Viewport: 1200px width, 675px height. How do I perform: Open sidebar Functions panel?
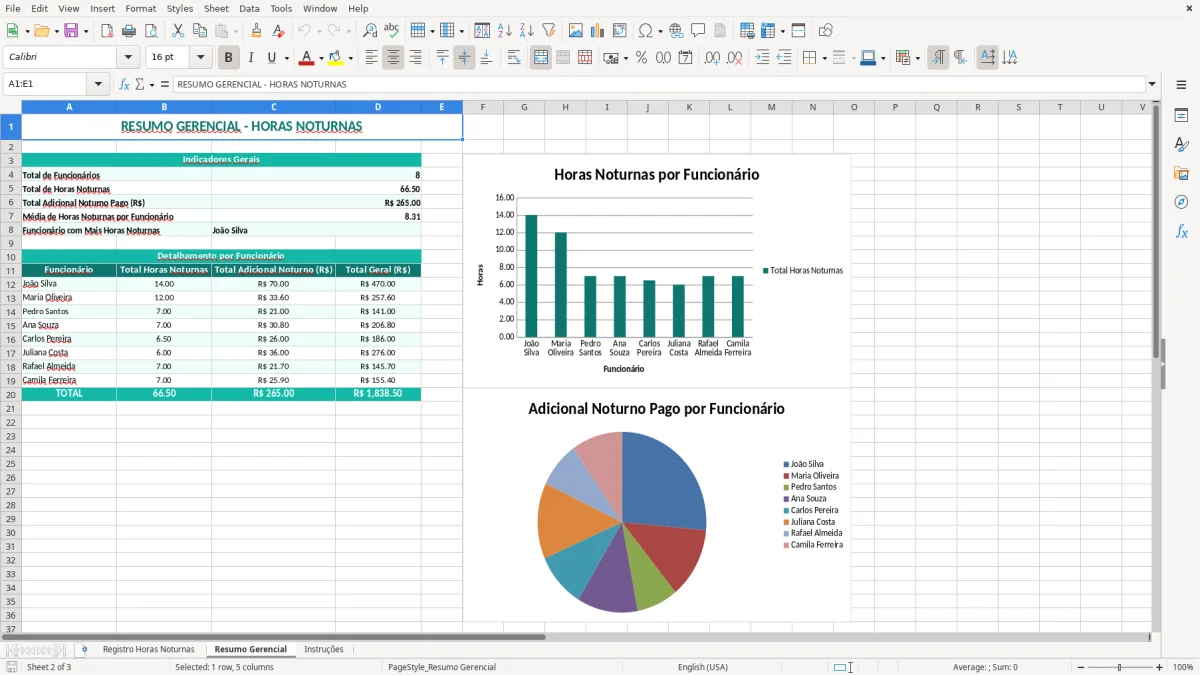[x=1181, y=231]
